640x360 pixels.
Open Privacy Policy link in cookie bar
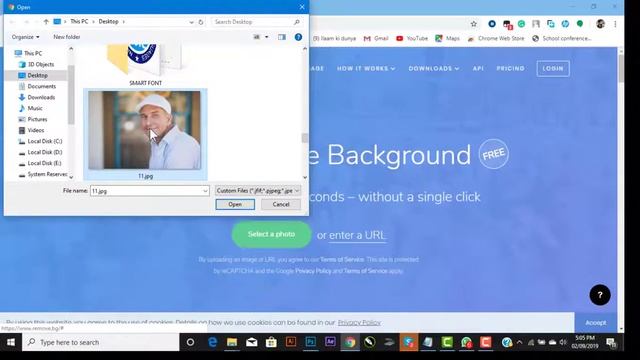359,322
